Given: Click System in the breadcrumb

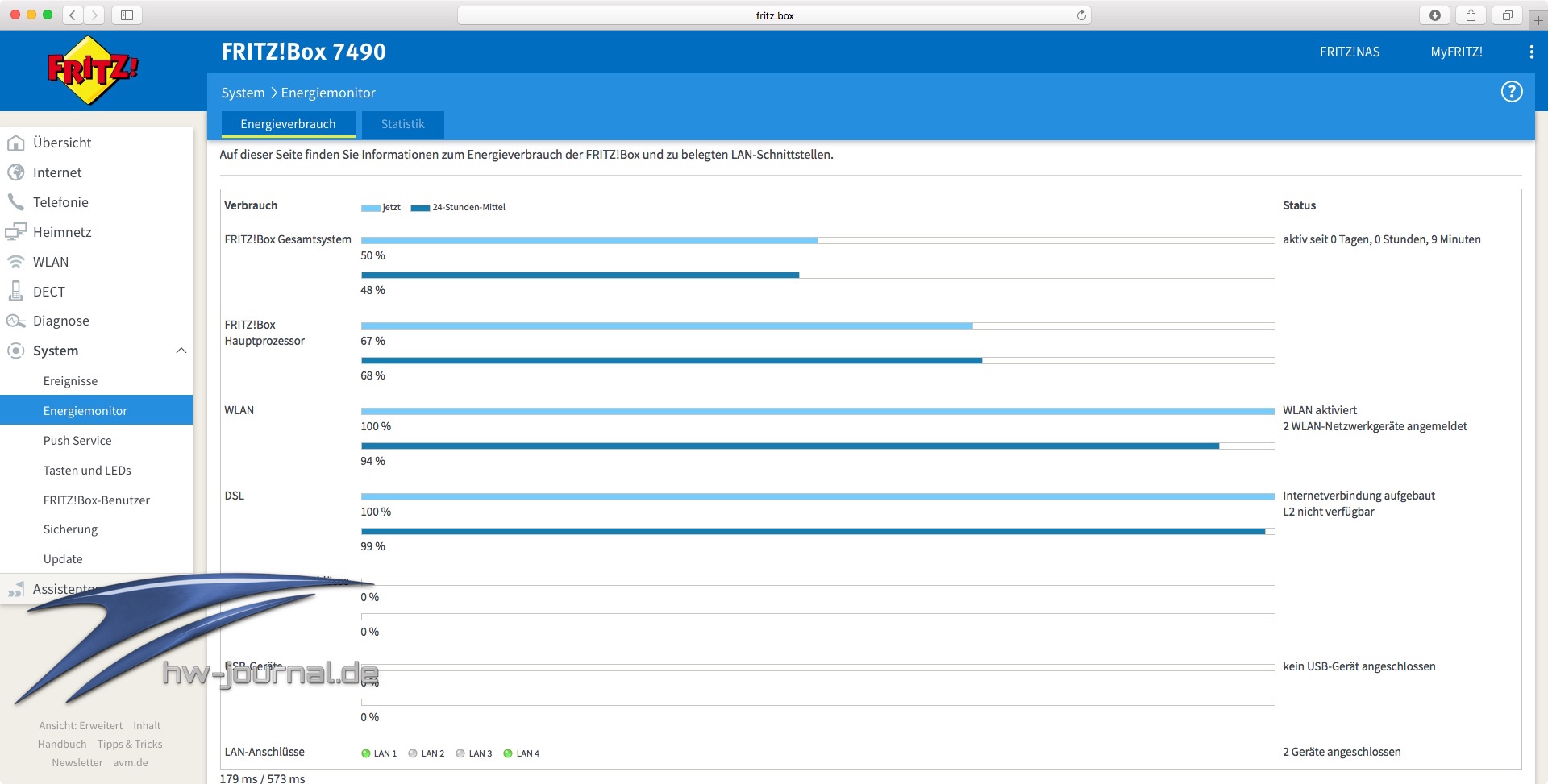Looking at the screenshot, I should tap(243, 93).
